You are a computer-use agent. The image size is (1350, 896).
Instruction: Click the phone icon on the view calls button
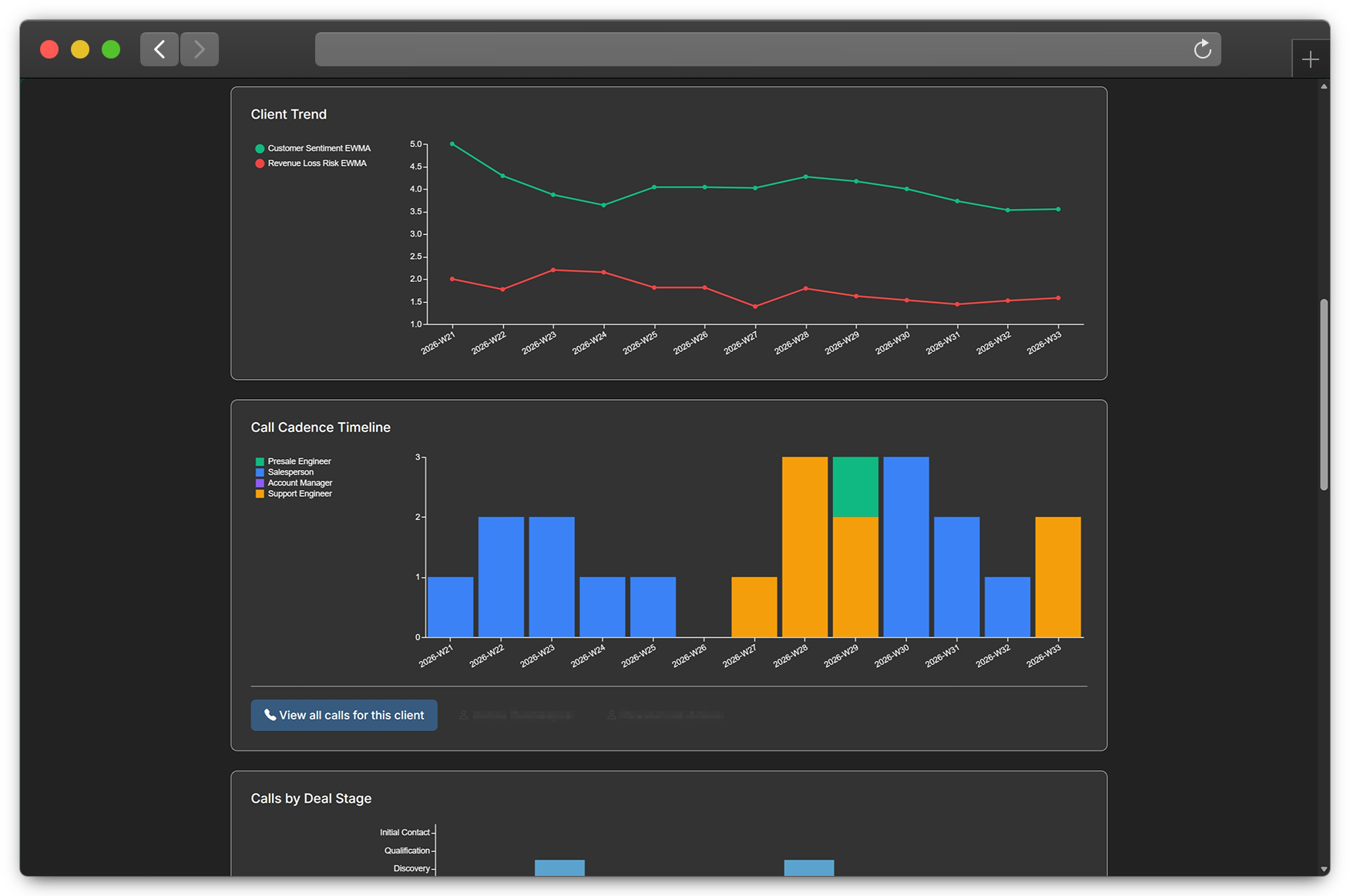coord(270,715)
